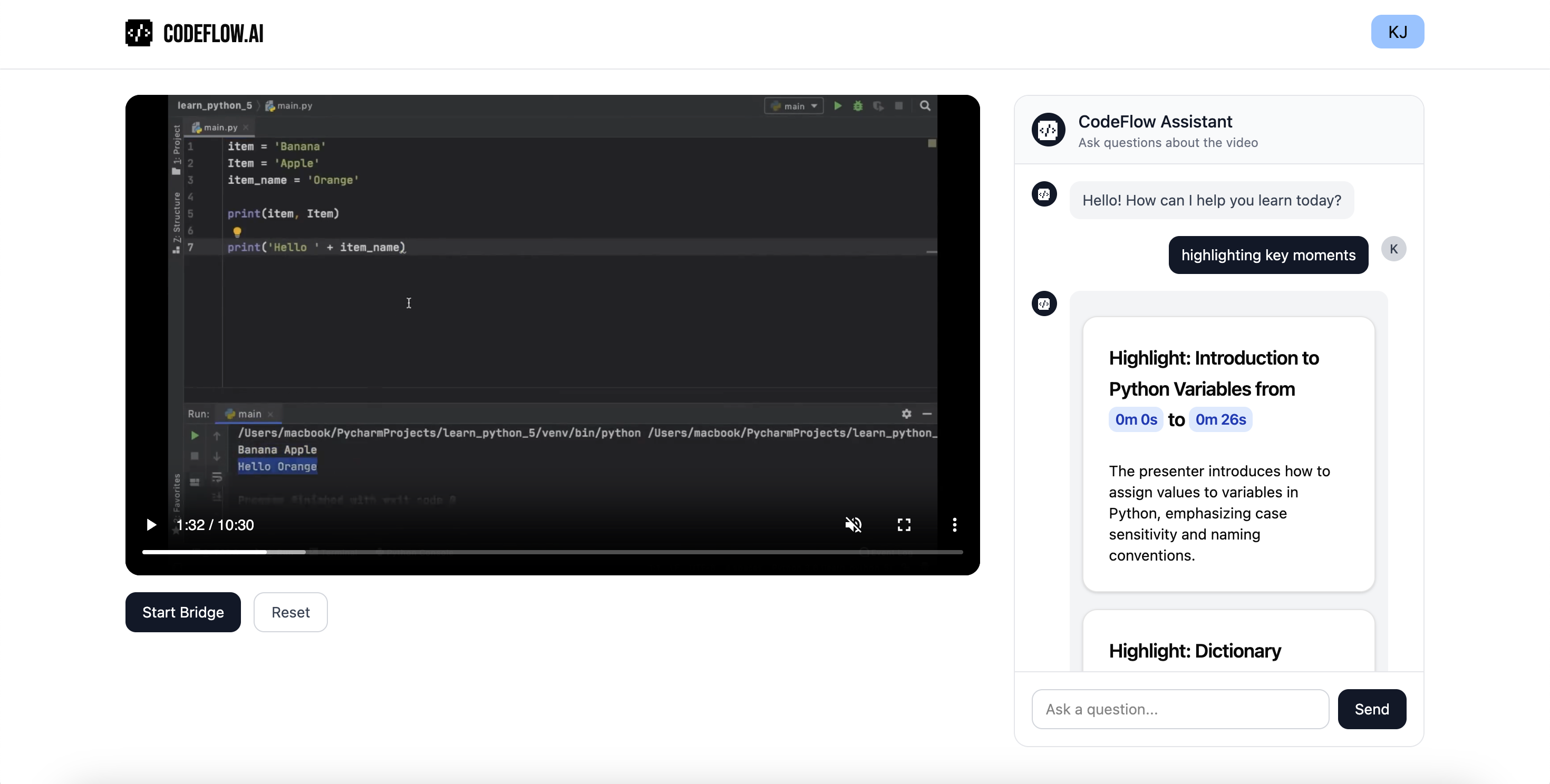Open the KJ user profile menu

(1397, 32)
